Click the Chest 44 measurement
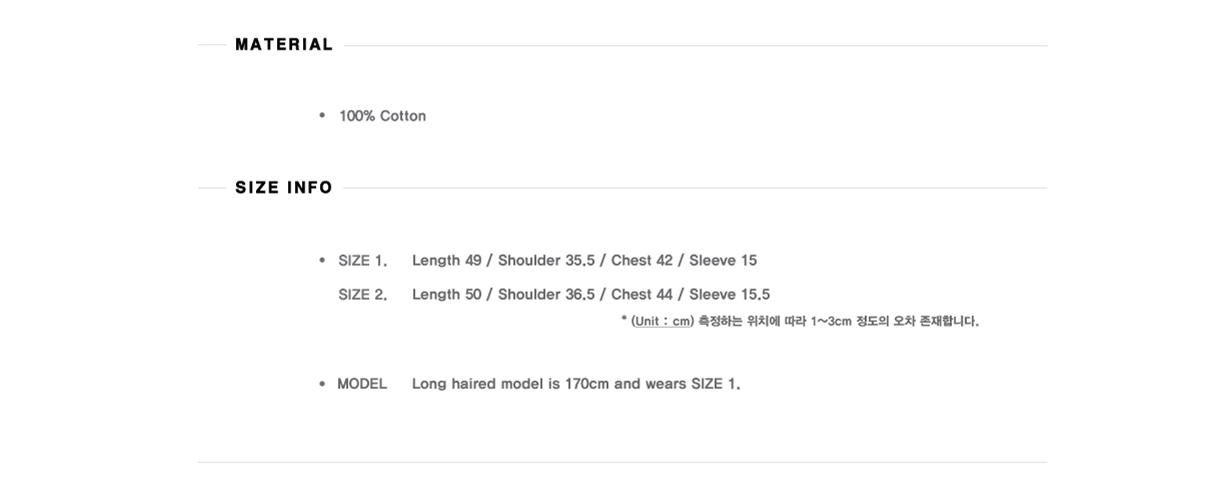The width and height of the screenshot is (1220, 500). [x=642, y=294]
